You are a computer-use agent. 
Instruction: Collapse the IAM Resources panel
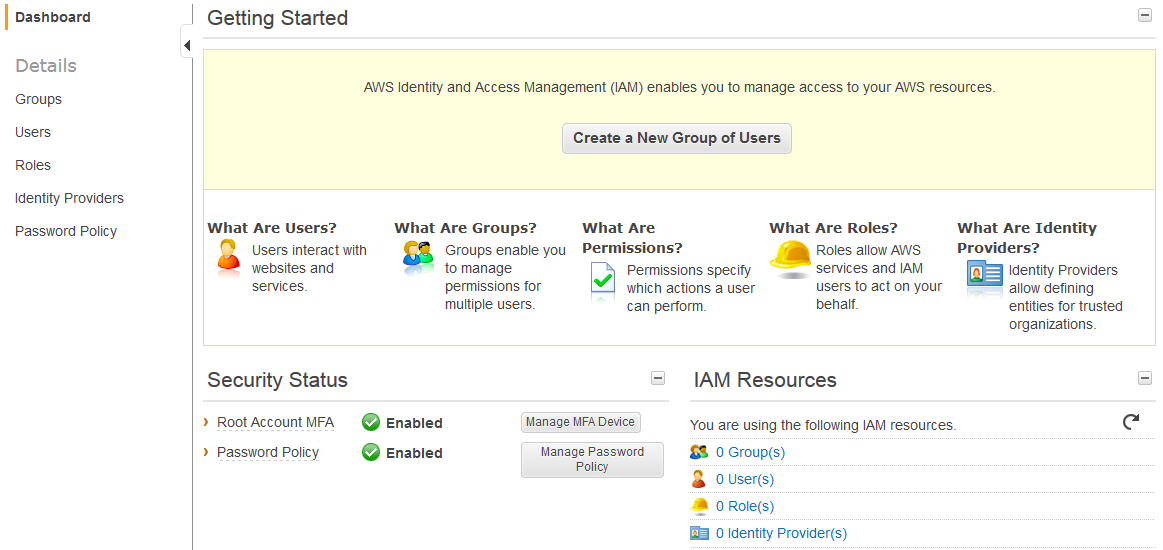pos(1145,378)
